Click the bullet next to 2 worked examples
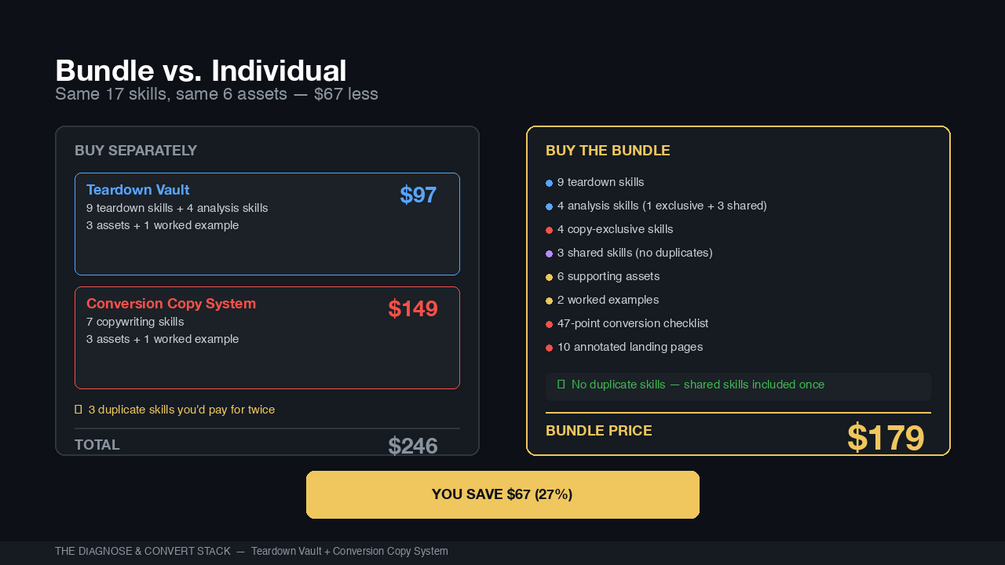Screen dimensions: 1005x565 pyautogui.click(x=549, y=301)
